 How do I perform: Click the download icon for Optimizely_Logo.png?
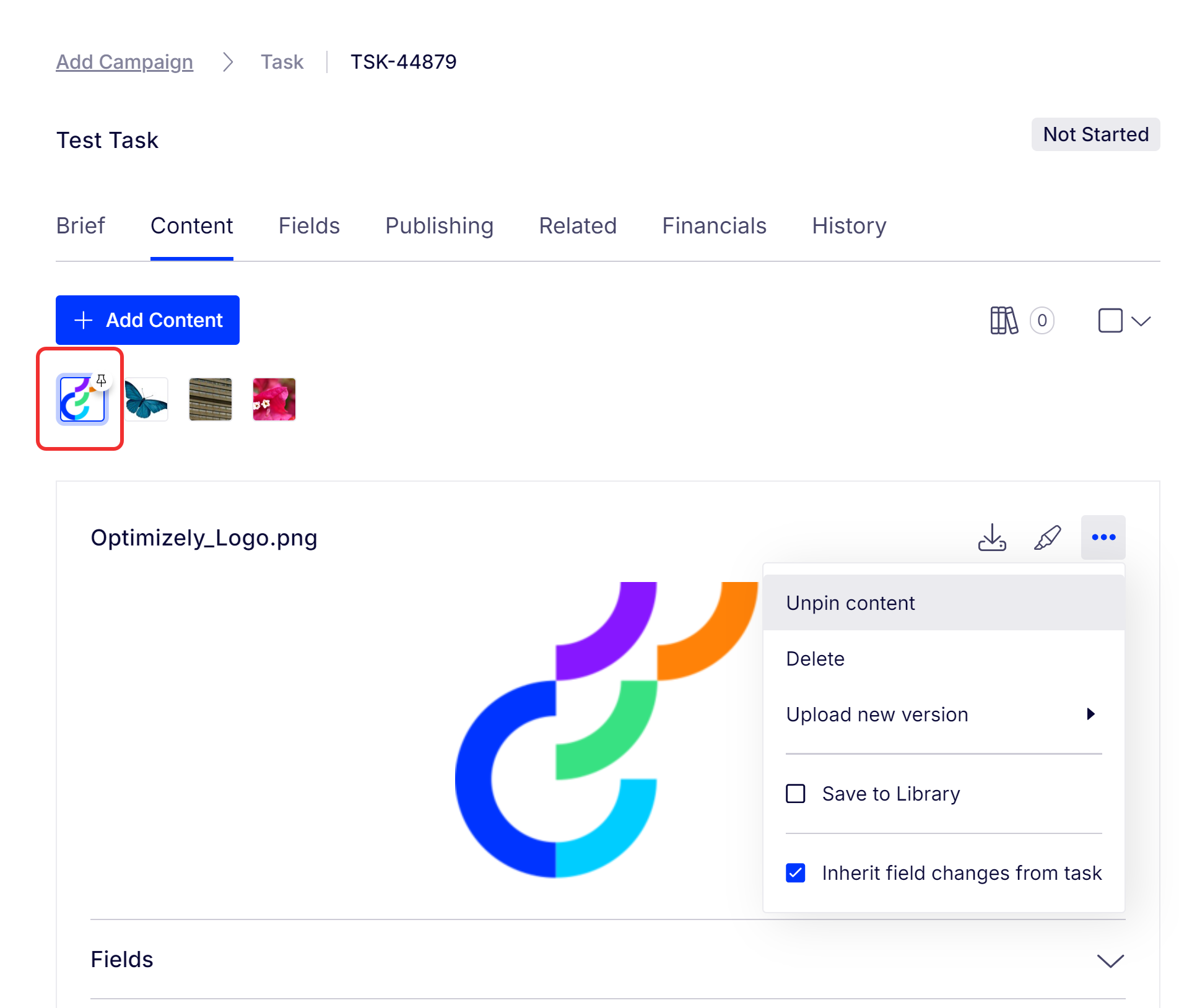coord(992,537)
